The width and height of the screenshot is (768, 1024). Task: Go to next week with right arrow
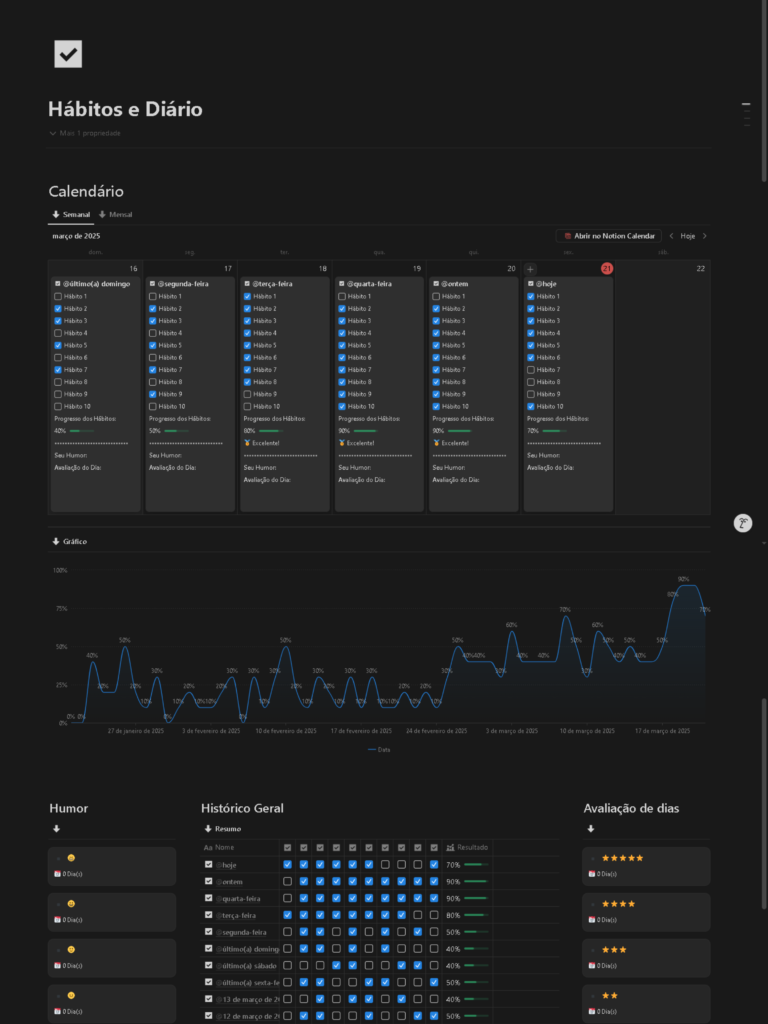704,236
